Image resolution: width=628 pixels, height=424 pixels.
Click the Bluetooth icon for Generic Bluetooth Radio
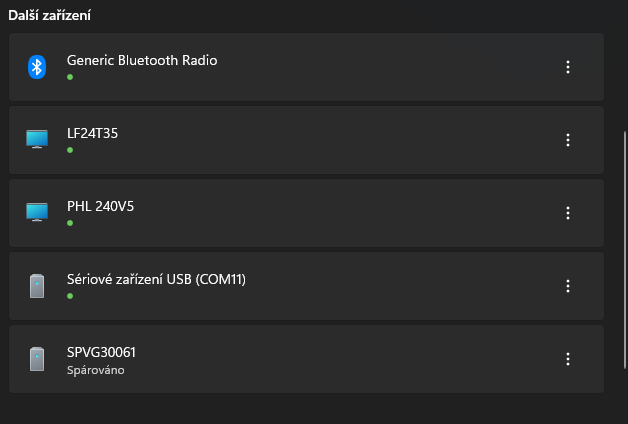click(x=37, y=67)
